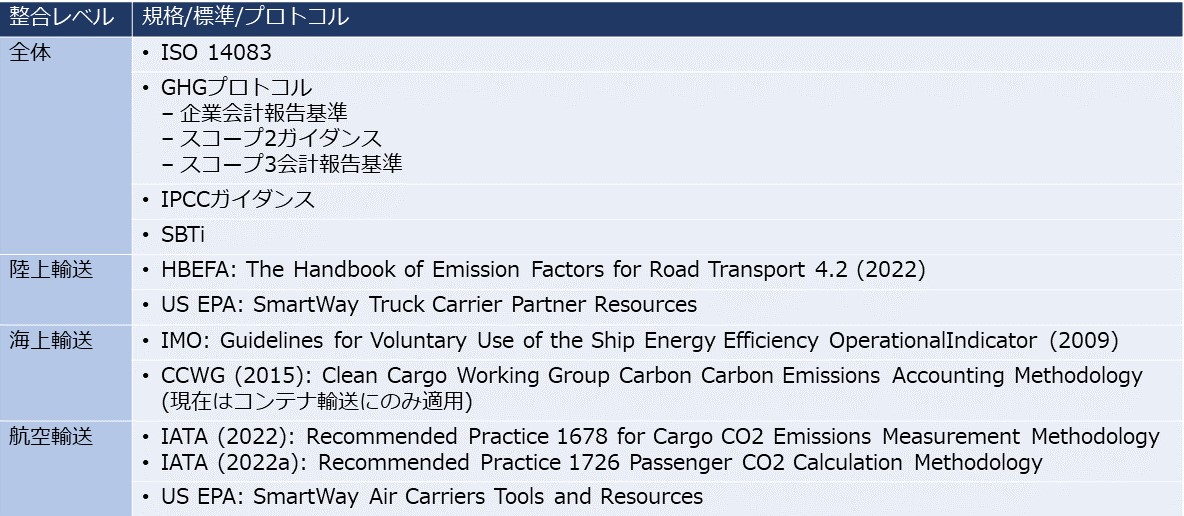This screenshot has height=516, width=1184.
Task: Select the 全体 row label cell
Action: 66,146
